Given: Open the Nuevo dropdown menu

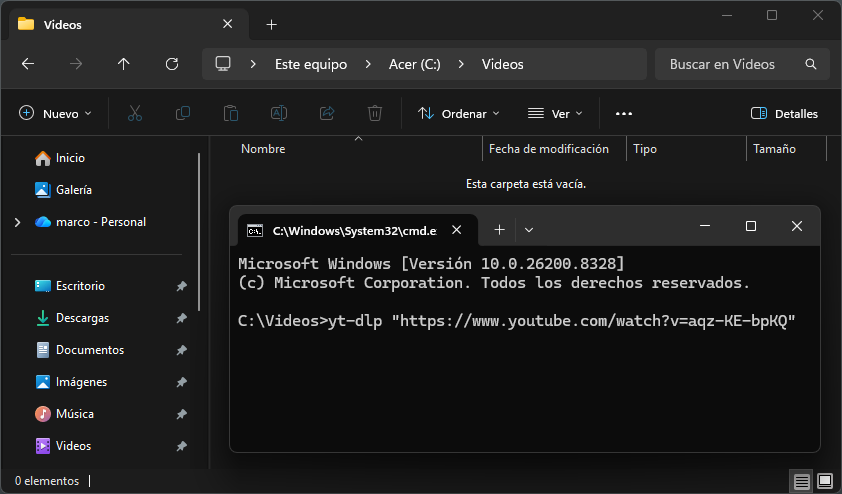Looking at the screenshot, I should pyautogui.click(x=55, y=113).
